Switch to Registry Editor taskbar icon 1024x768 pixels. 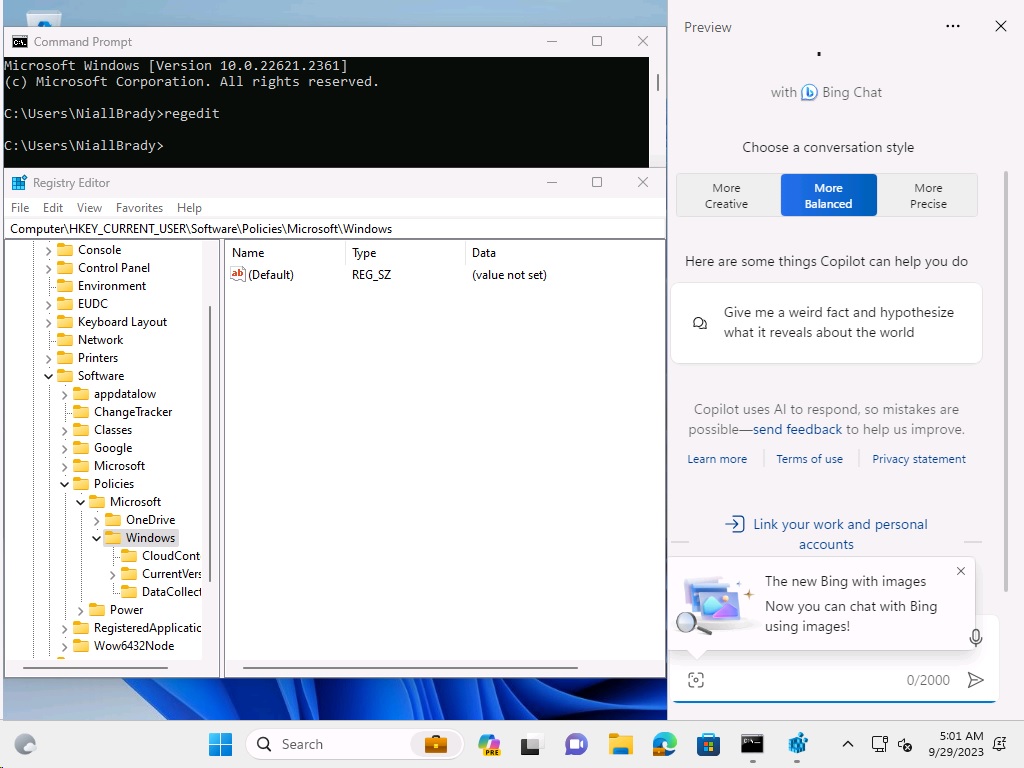click(797, 744)
